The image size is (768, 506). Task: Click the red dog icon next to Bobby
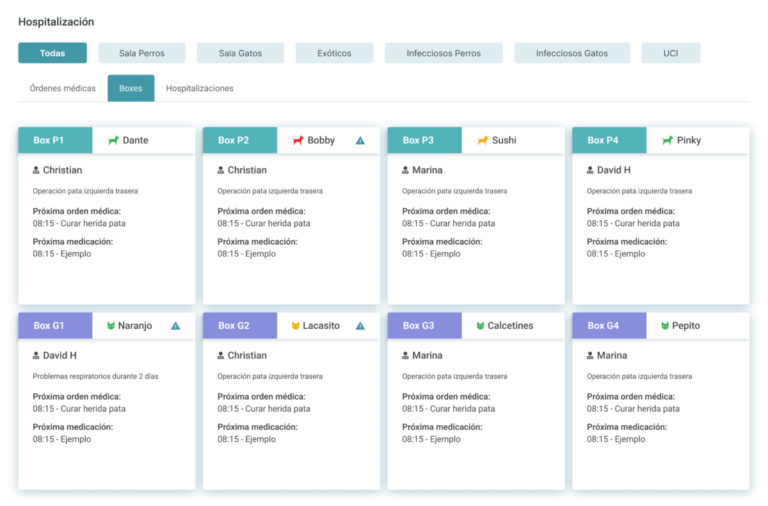tap(297, 141)
